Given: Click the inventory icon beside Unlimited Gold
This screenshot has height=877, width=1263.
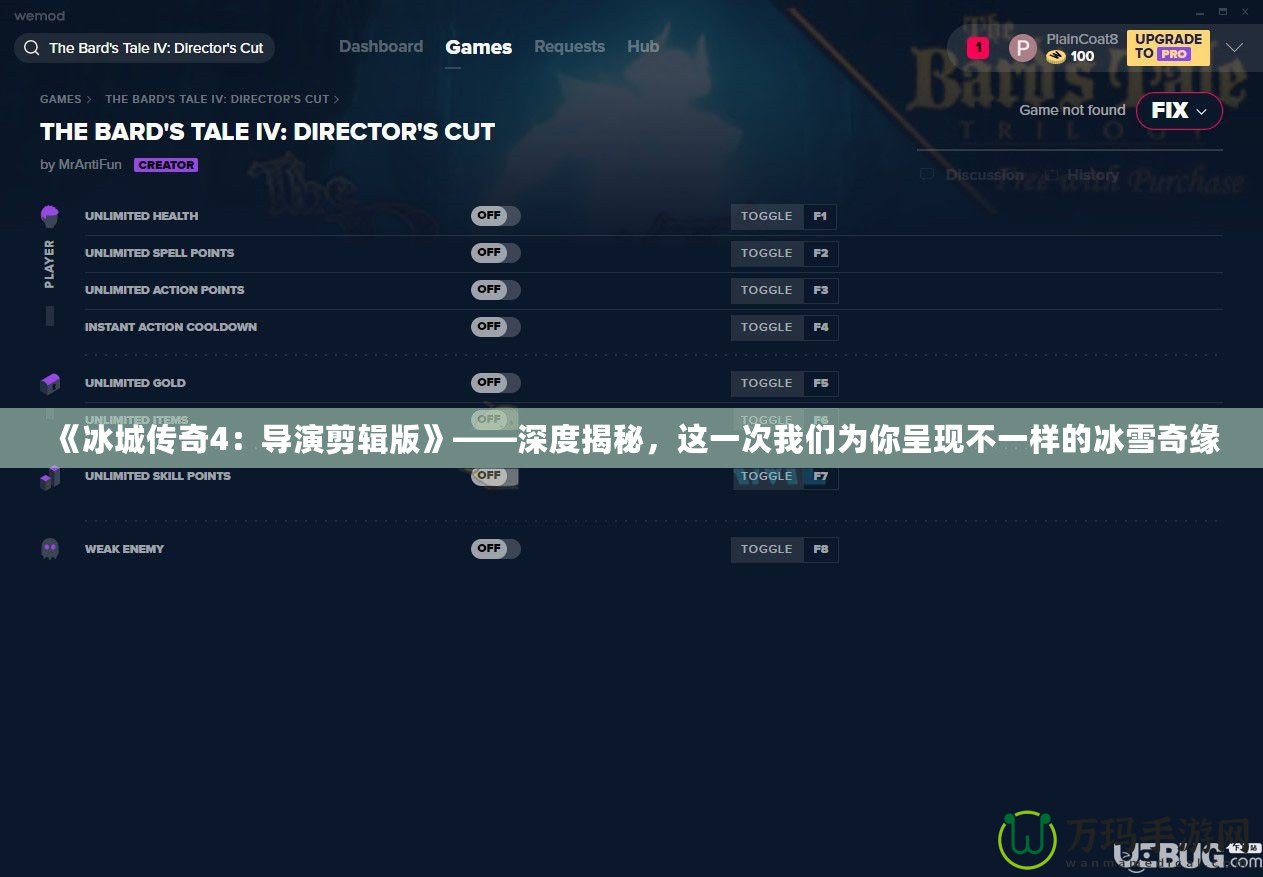Looking at the screenshot, I should [50, 383].
